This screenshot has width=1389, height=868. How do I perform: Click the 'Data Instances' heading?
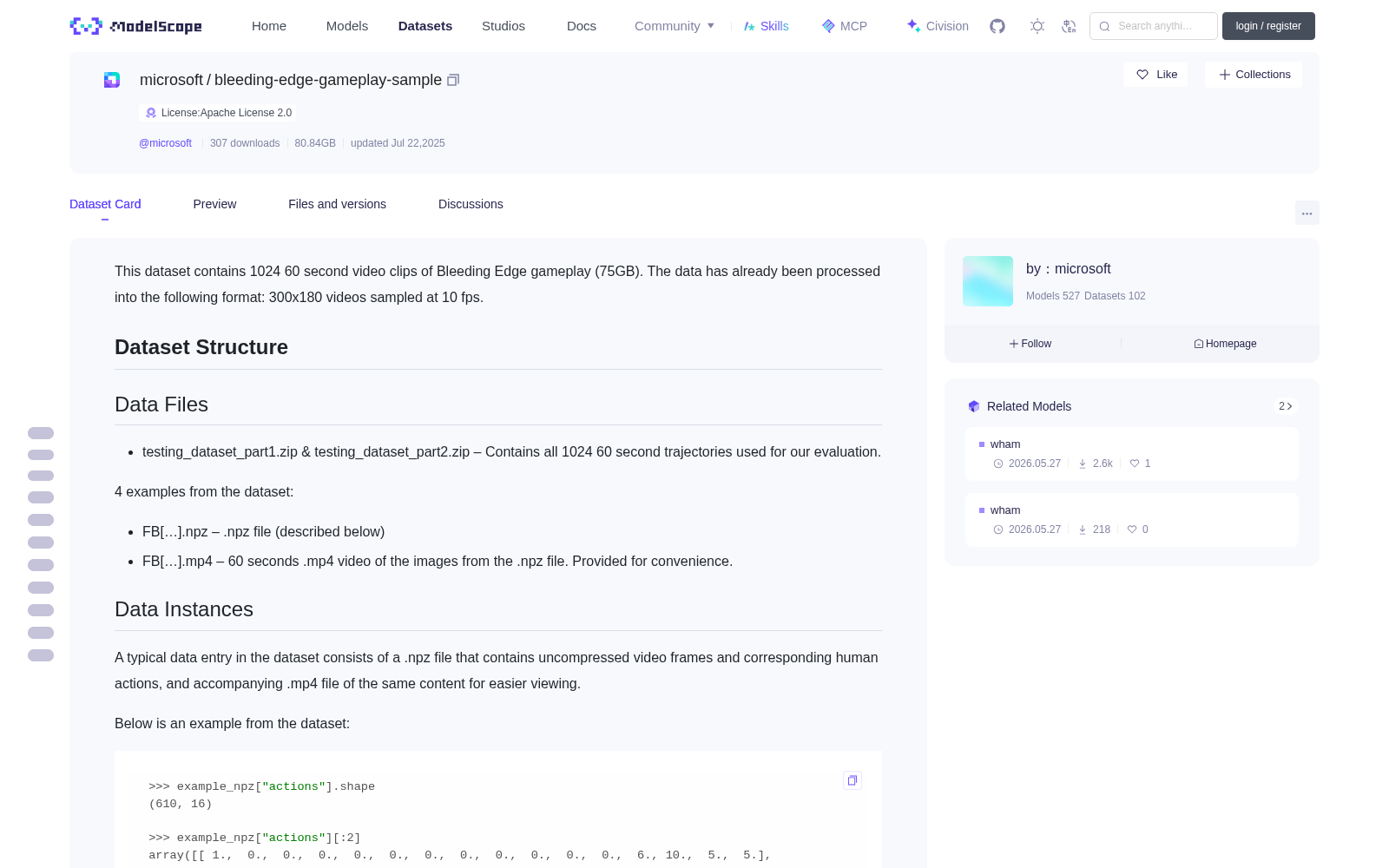[184, 609]
